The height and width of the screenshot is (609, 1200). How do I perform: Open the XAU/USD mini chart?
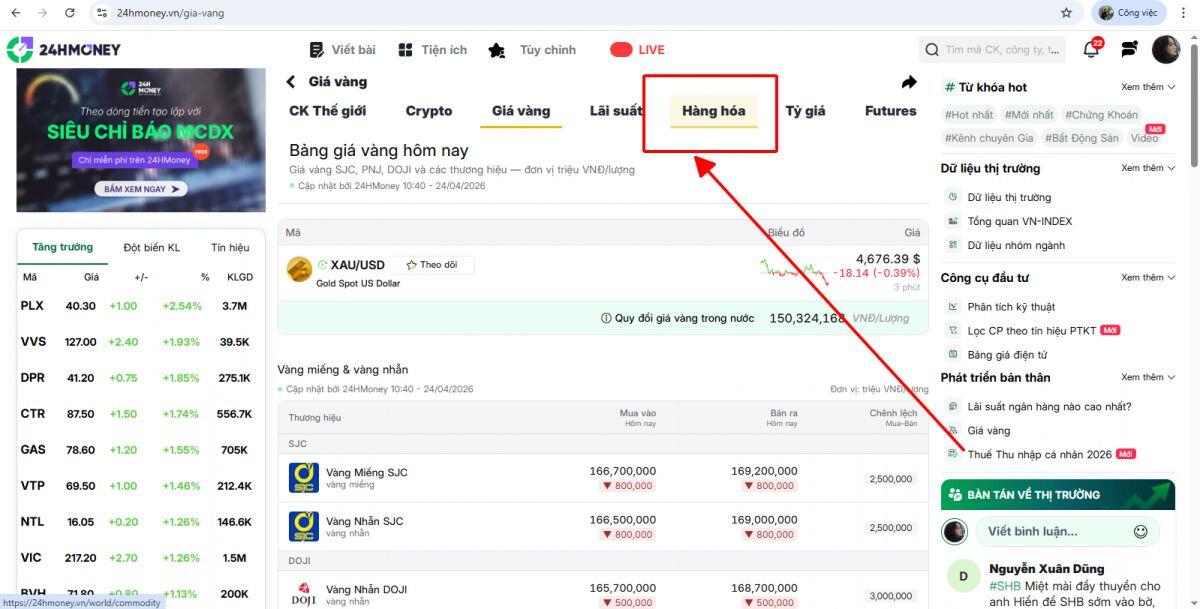[794, 271]
